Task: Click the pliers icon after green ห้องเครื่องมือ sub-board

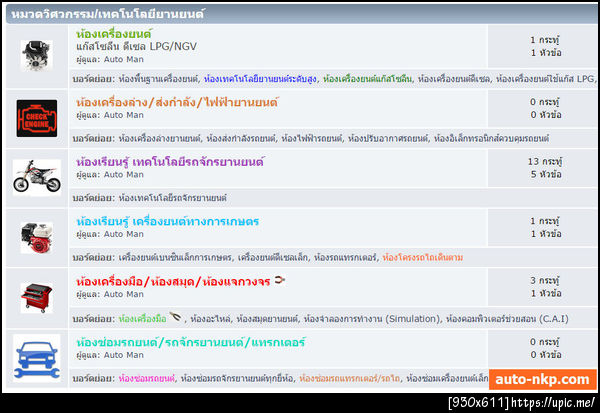Action: point(175,317)
